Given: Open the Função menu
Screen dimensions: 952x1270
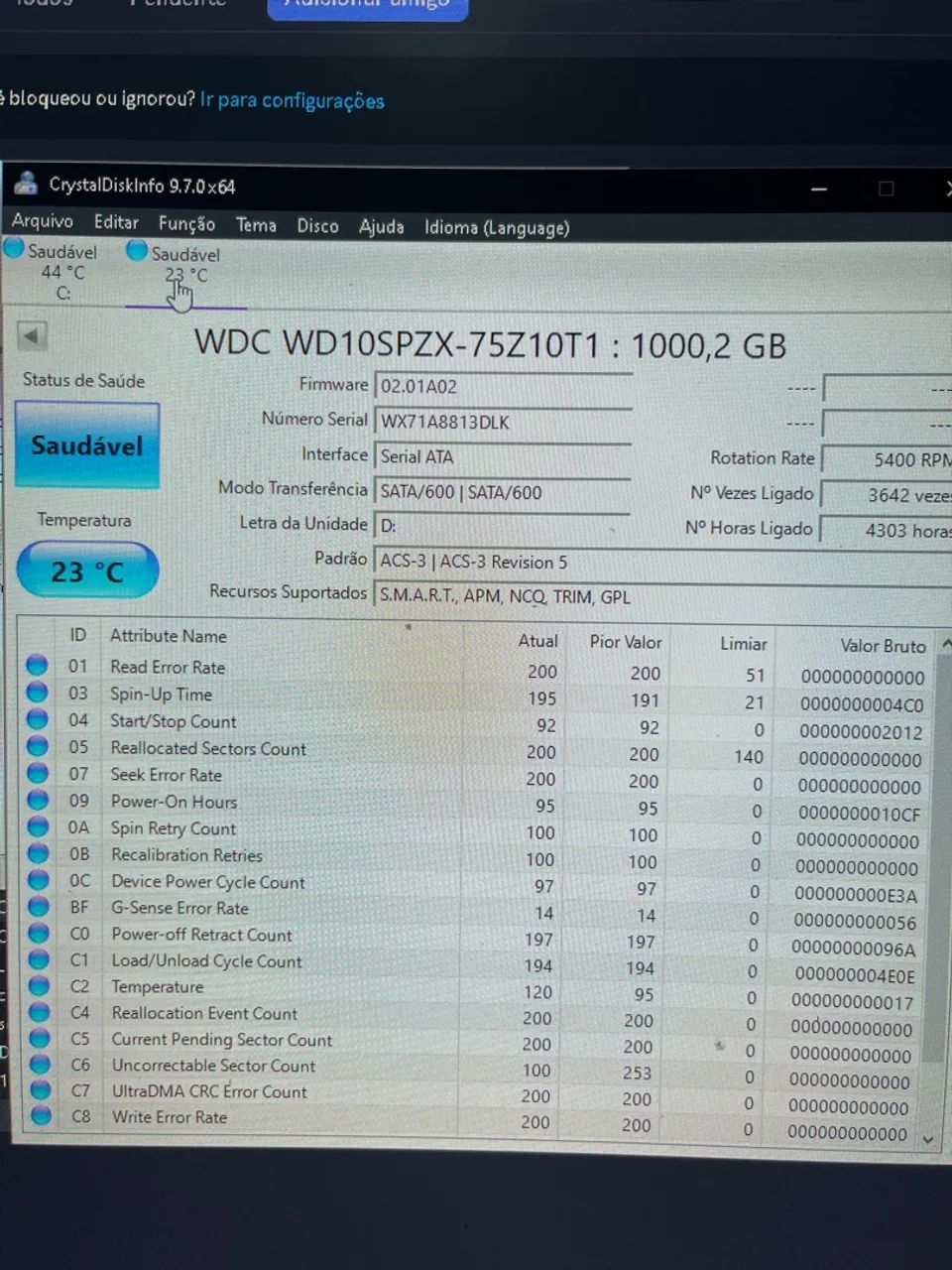Looking at the screenshot, I should pyautogui.click(x=186, y=225).
